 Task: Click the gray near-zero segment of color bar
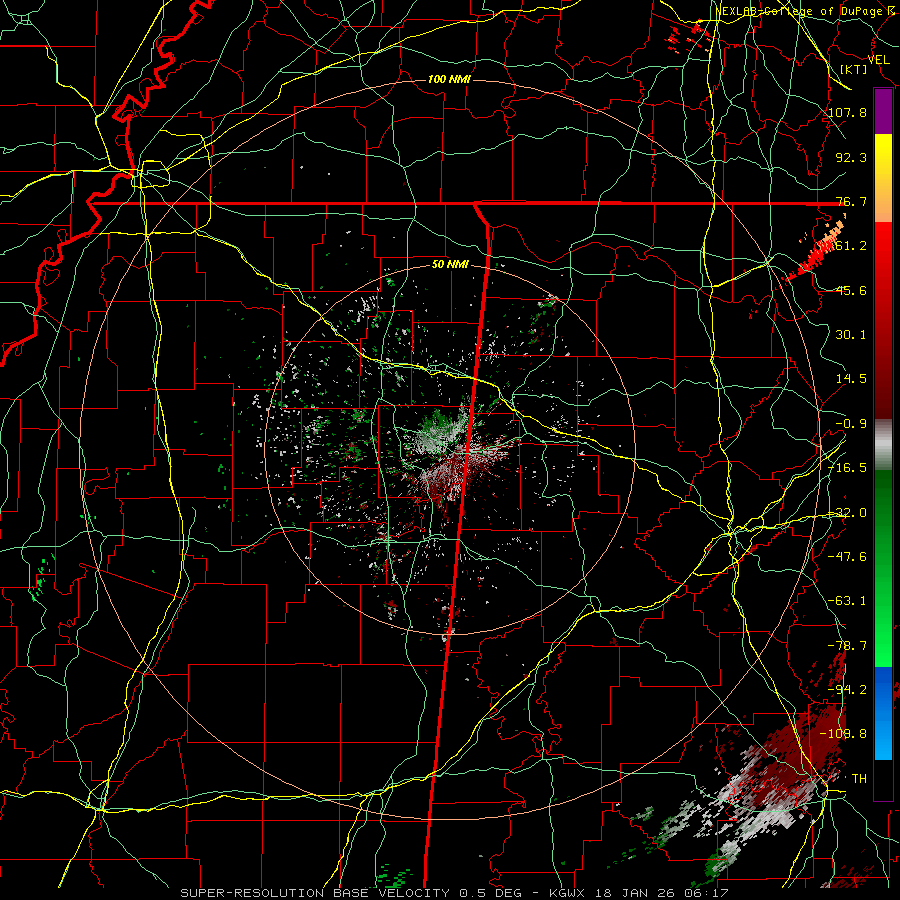(883, 445)
